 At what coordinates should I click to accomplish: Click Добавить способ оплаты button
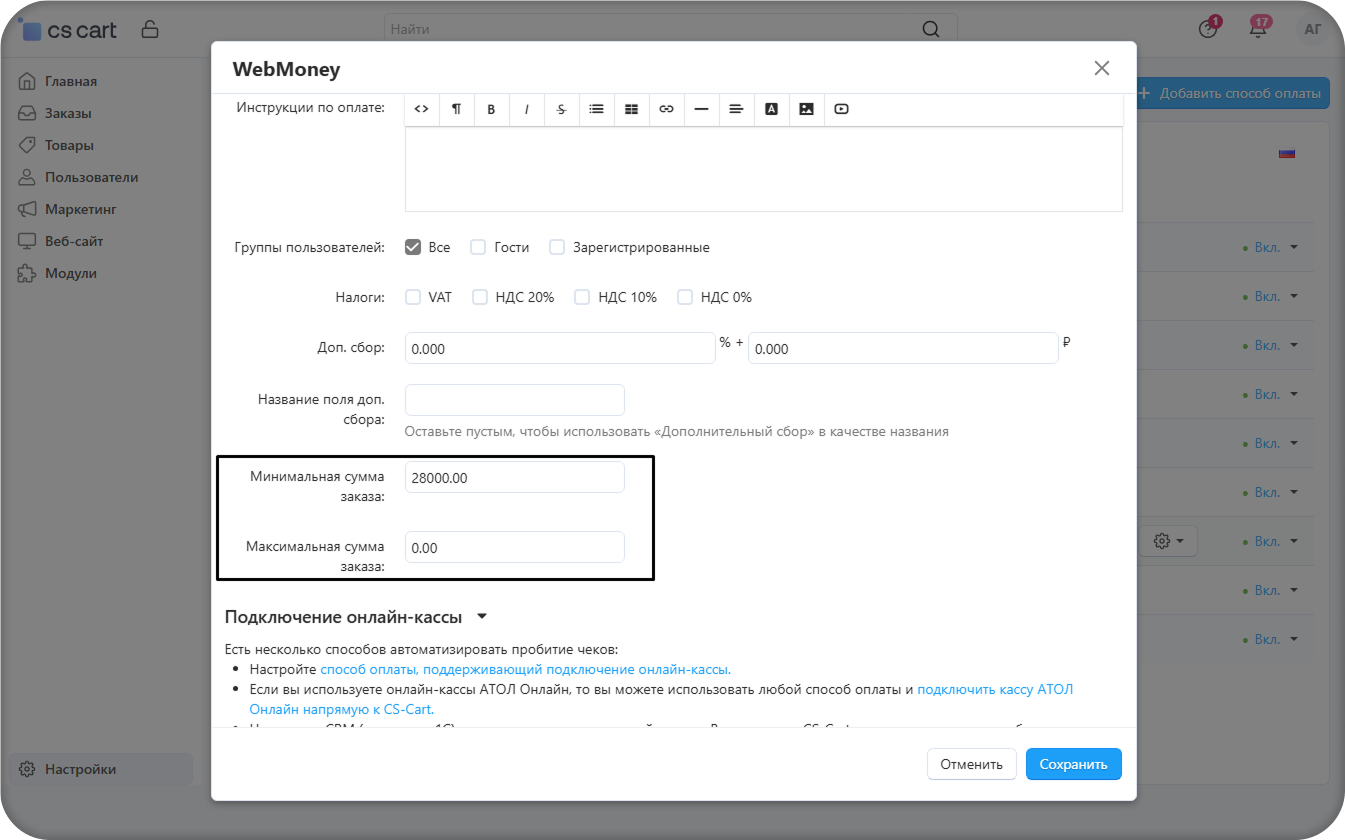(1232, 93)
